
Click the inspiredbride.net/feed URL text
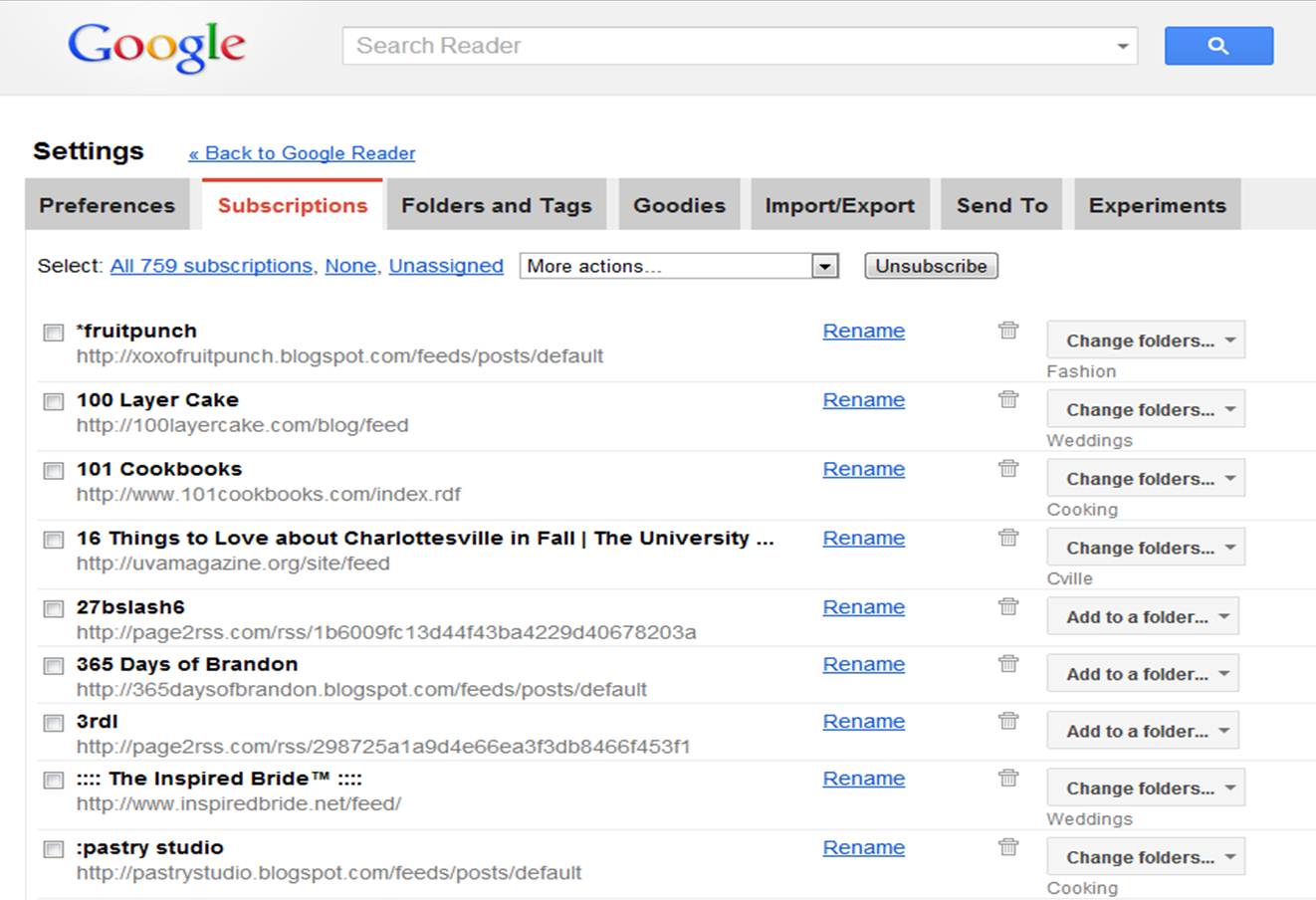click(x=239, y=803)
